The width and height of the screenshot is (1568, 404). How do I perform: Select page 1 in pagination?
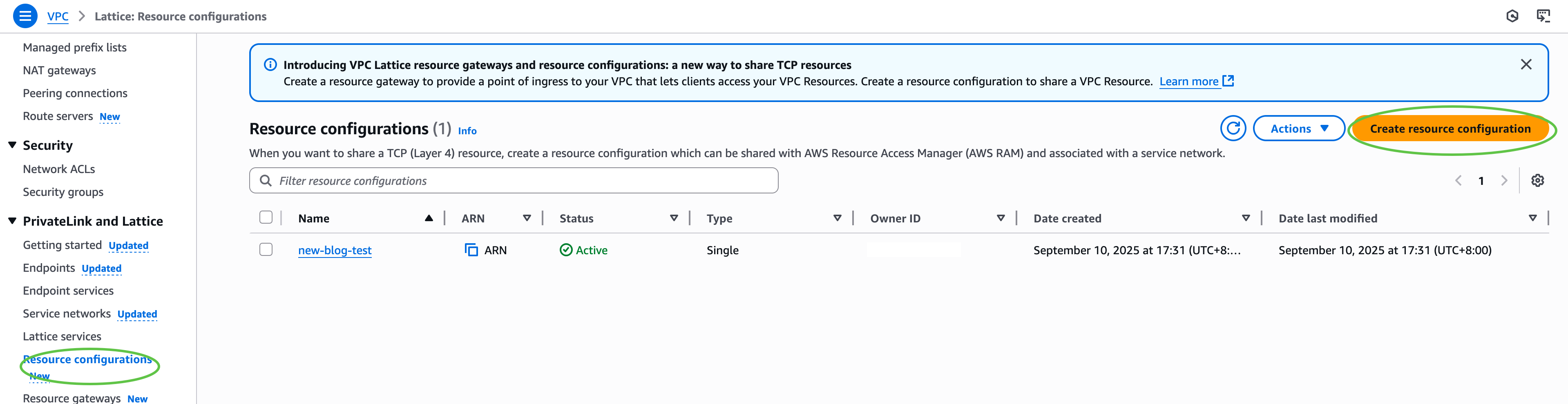tap(1481, 181)
